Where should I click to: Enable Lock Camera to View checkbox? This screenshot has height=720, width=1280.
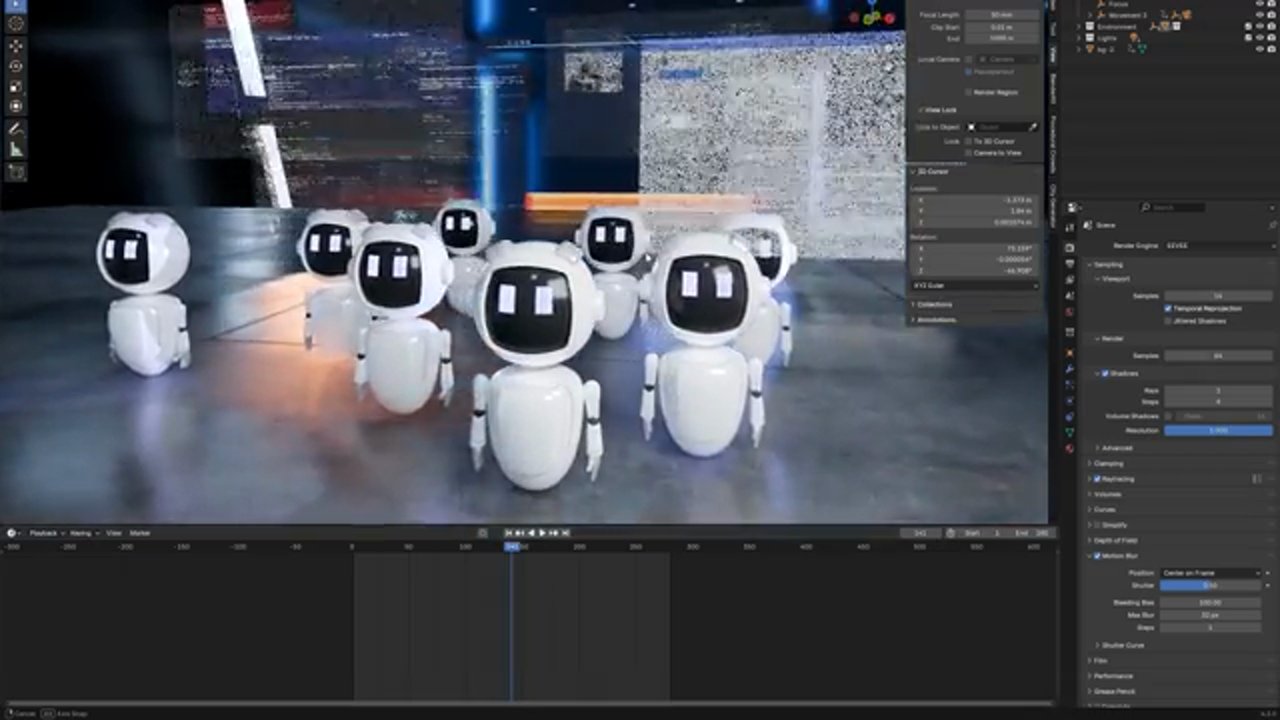968,153
